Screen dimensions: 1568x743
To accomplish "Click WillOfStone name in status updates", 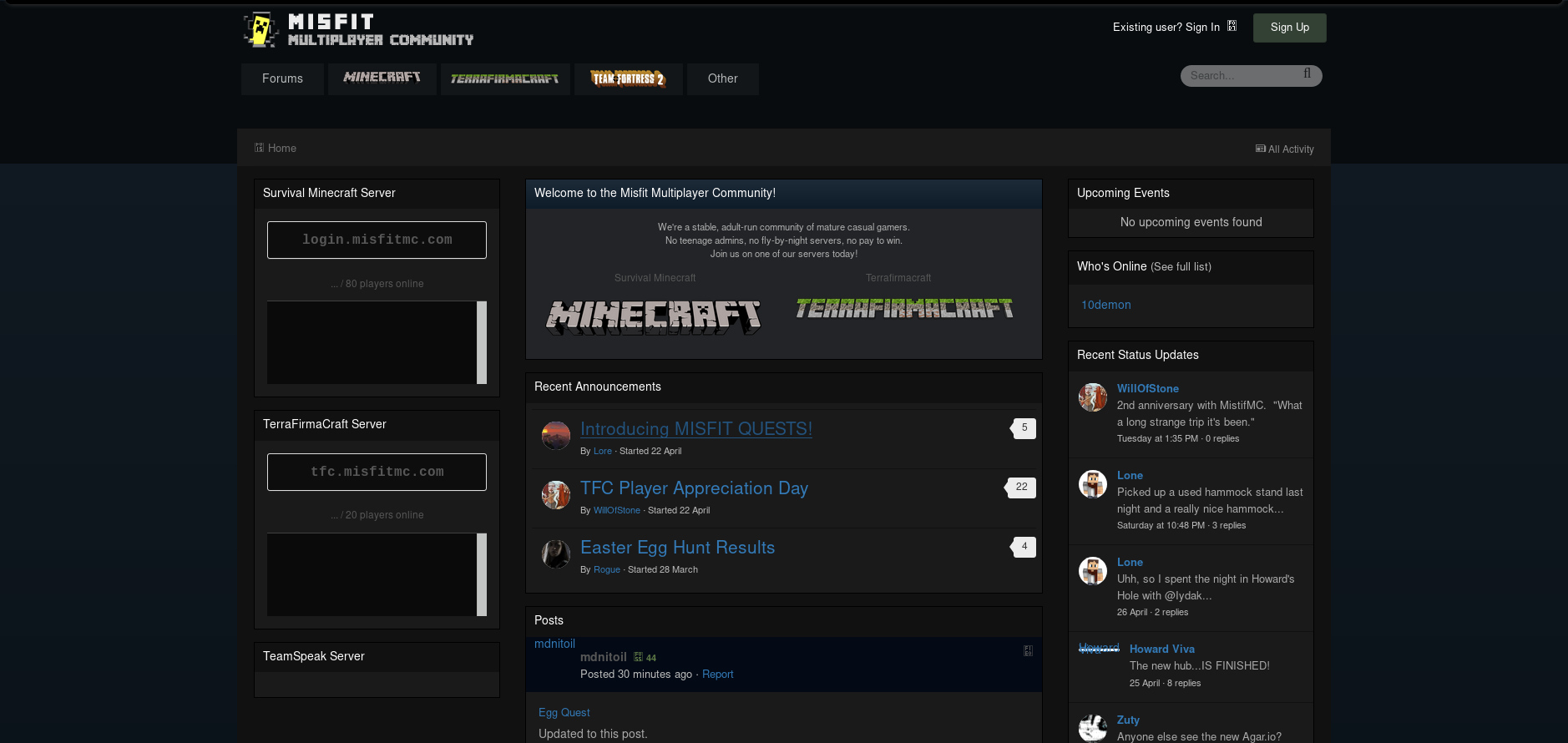I will click(x=1148, y=389).
